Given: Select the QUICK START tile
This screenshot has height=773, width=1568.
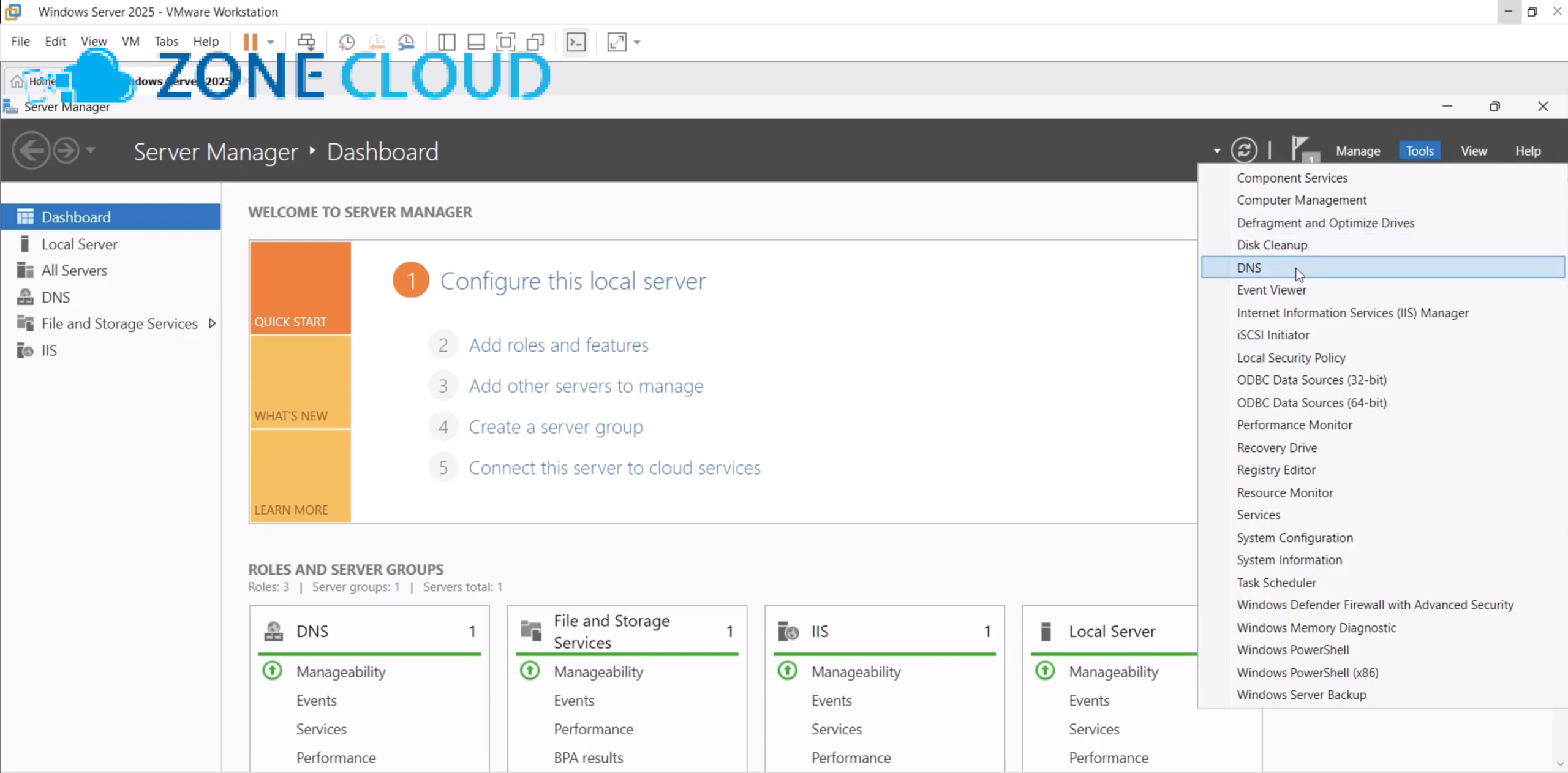Looking at the screenshot, I should [300, 288].
